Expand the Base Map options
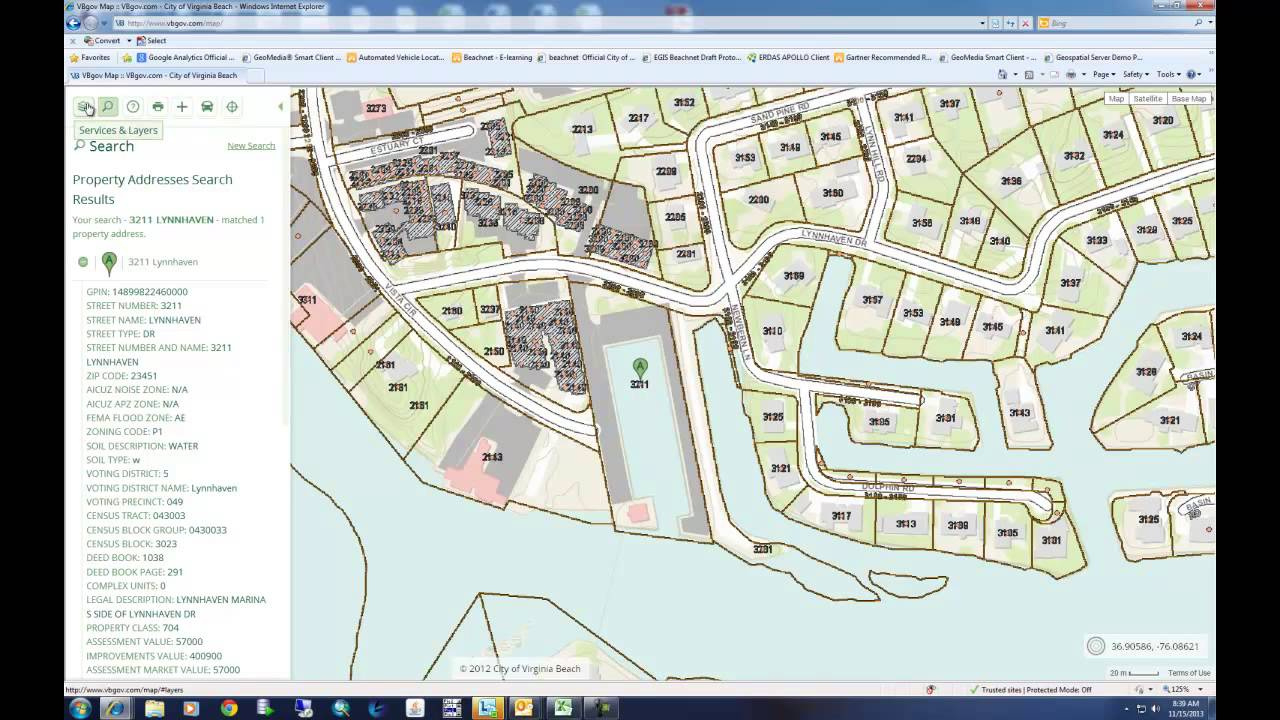 click(x=1189, y=98)
